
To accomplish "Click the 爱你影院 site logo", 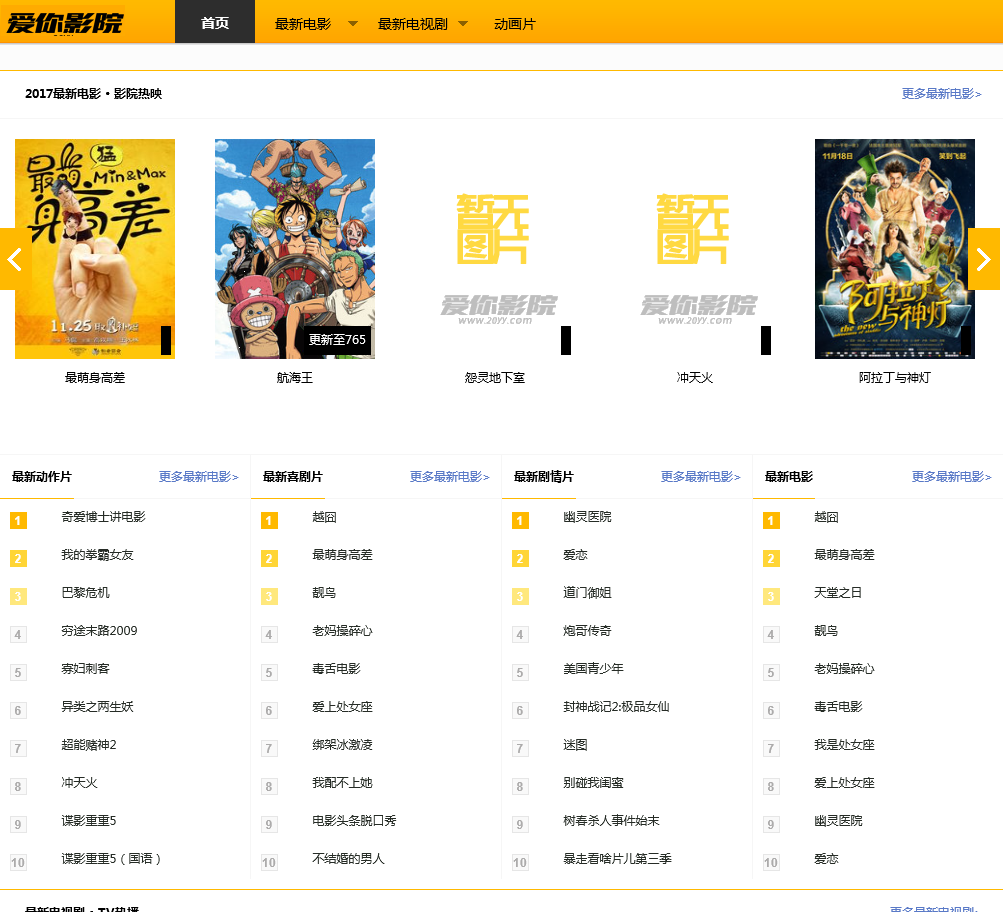I will [64, 23].
